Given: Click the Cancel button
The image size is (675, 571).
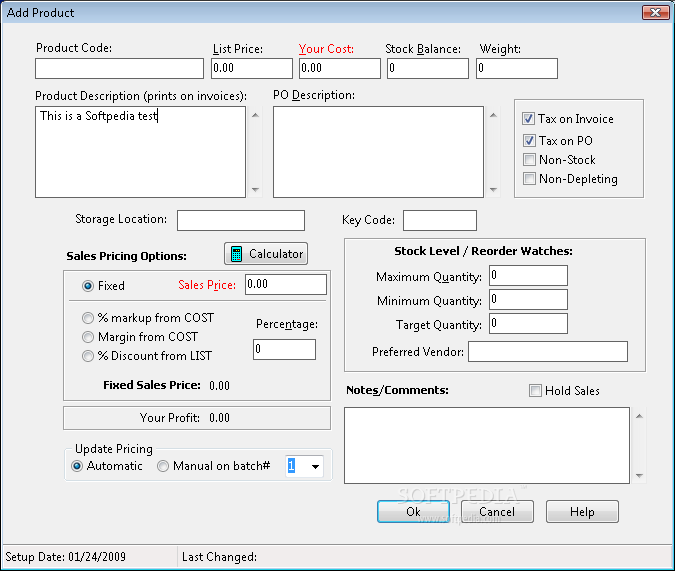Looking at the screenshot, I should 497,512.
